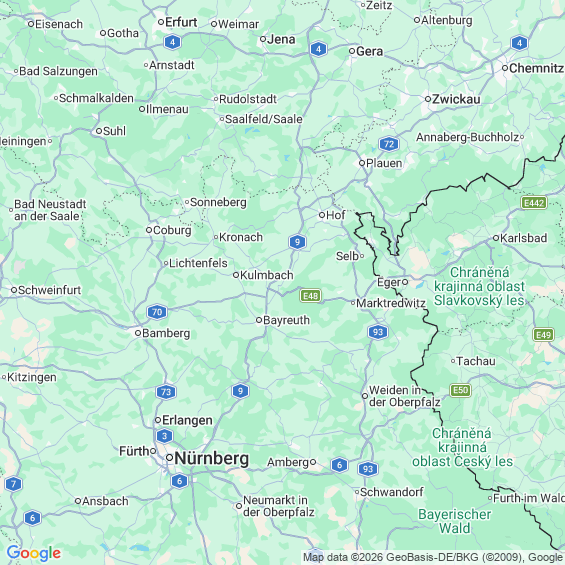
Task: Click the Slavkovský les protected area label
Action: point(479,286)
